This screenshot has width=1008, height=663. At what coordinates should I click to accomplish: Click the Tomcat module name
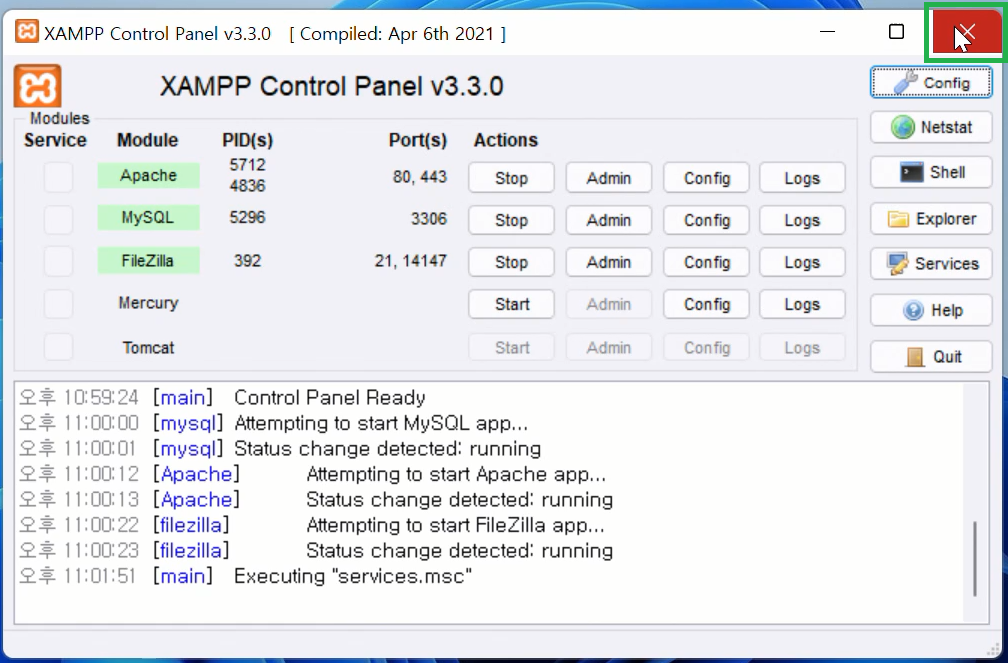148,347
